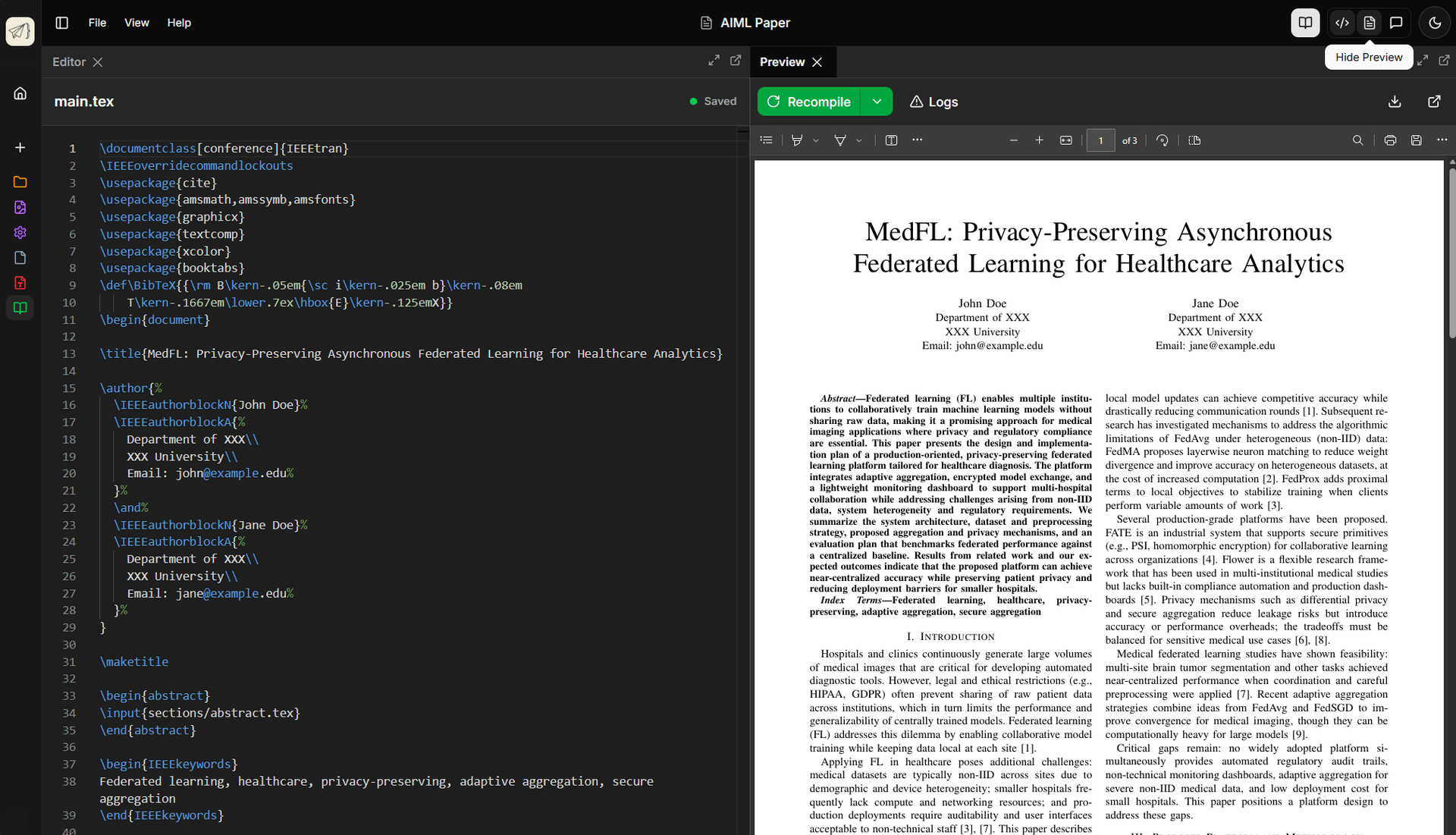
Task: Switch to code editor view mode
Action: (x=1342, y=23)
